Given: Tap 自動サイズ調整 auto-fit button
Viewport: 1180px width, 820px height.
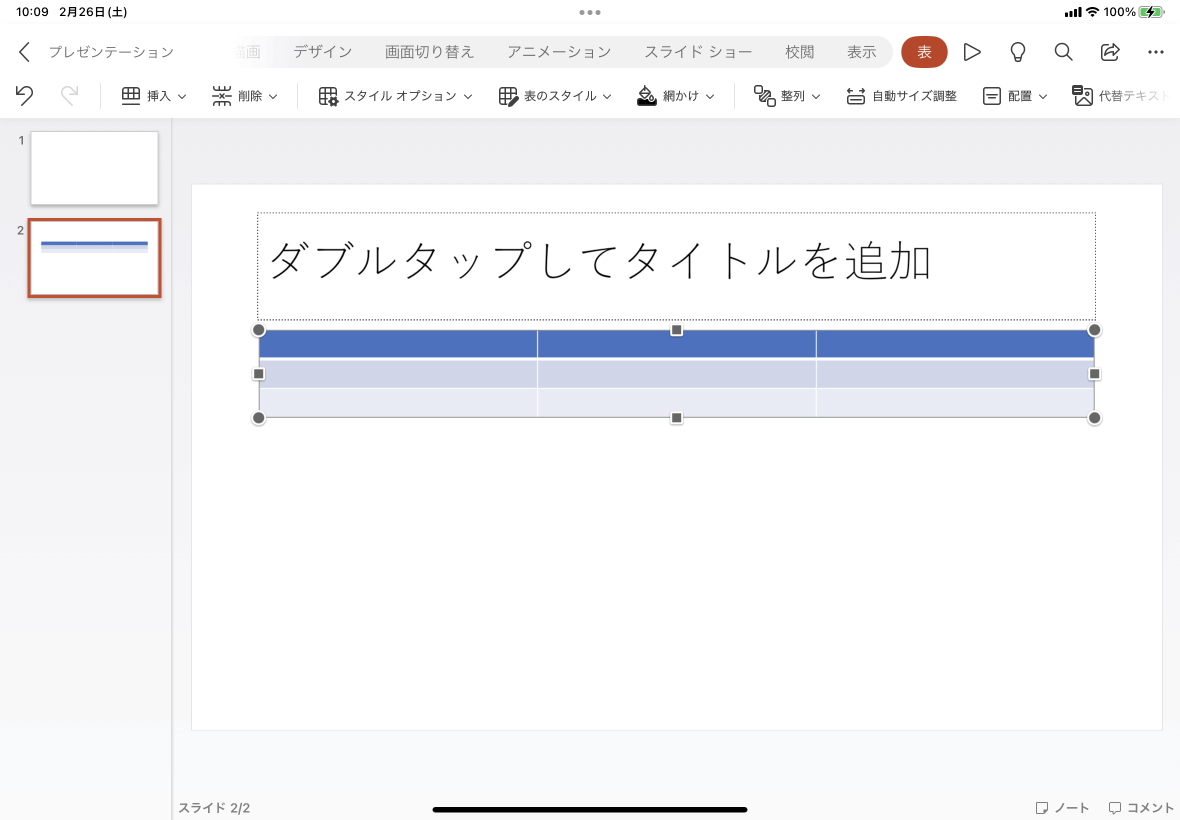Looking at the screenshot, I should (901, 96).
